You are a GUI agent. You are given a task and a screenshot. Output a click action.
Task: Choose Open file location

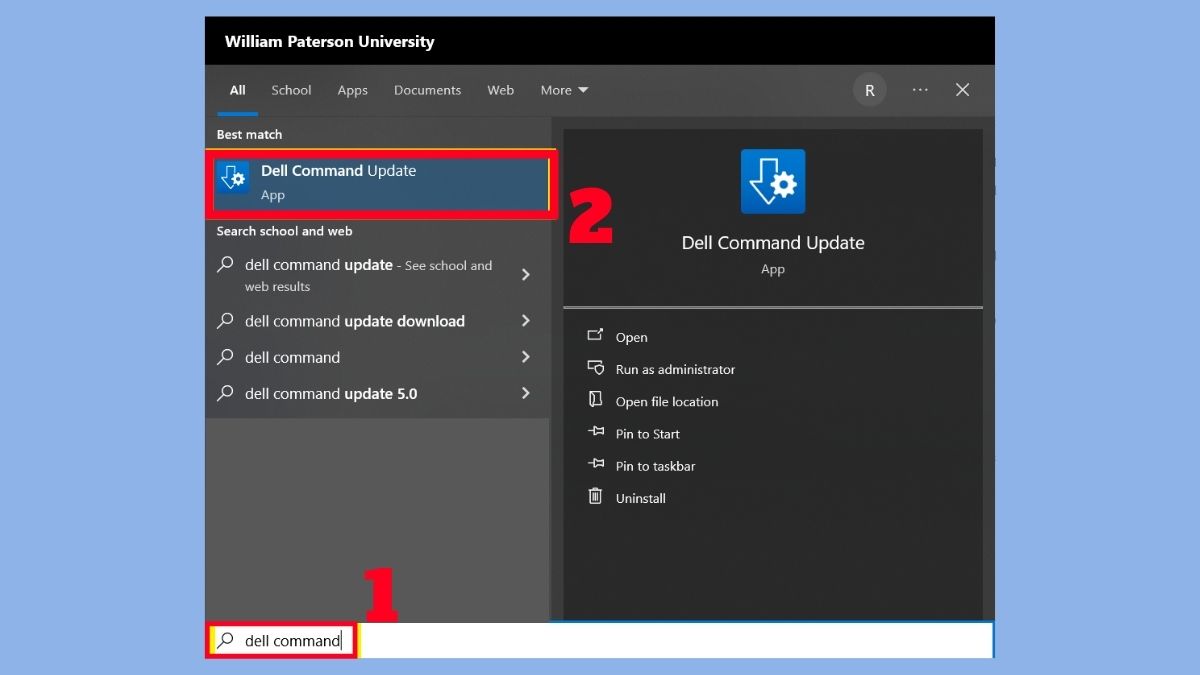click(667, 402)
